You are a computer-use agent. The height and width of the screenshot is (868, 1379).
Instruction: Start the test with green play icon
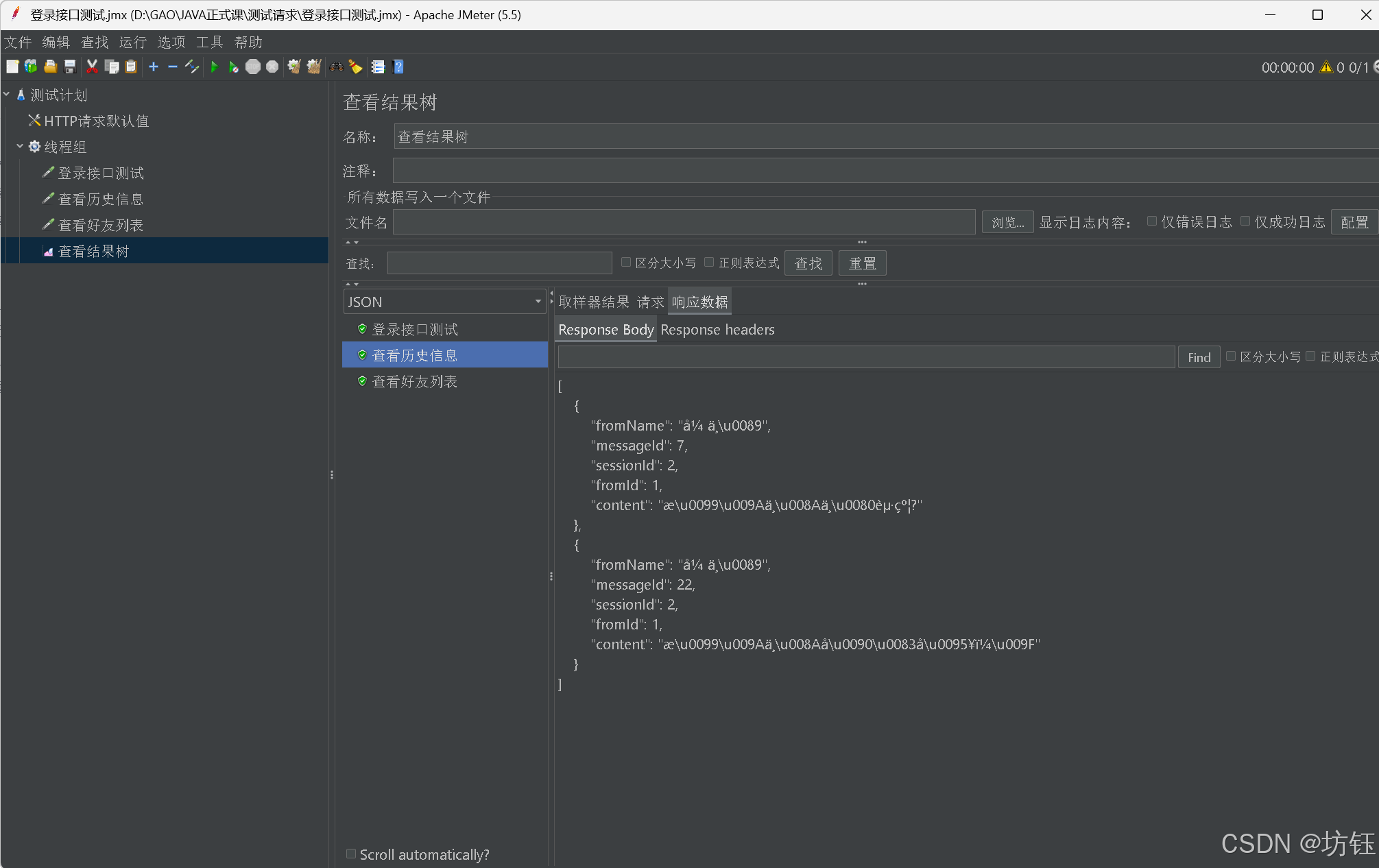[215, 67]
